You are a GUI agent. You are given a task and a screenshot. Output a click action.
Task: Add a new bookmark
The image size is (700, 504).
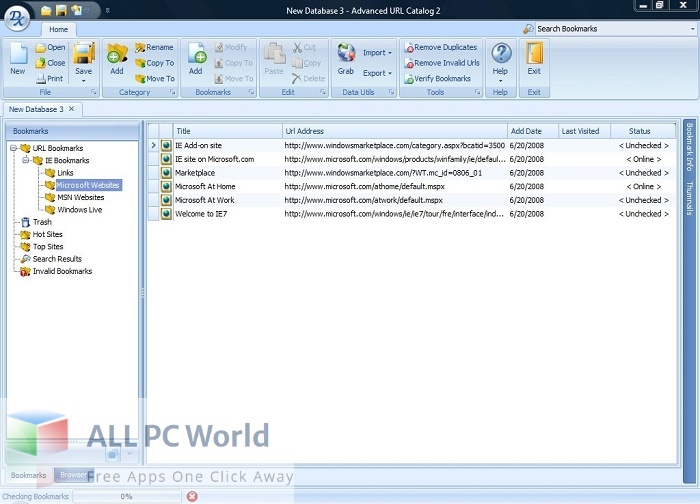(x=196, y=59)
